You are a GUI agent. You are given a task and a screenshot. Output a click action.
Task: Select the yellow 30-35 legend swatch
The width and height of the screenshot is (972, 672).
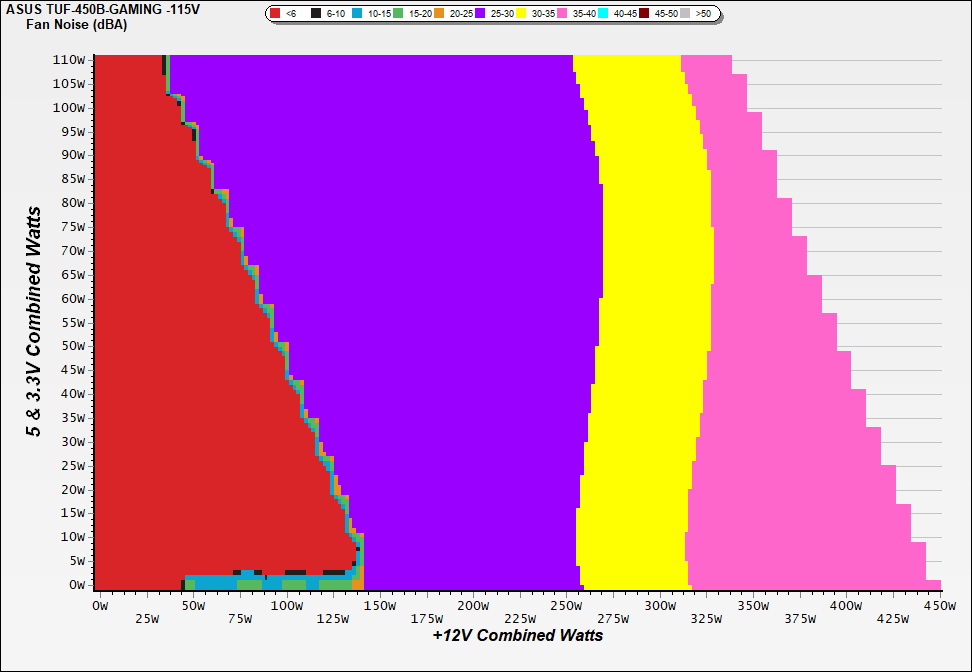click(521, 14)
